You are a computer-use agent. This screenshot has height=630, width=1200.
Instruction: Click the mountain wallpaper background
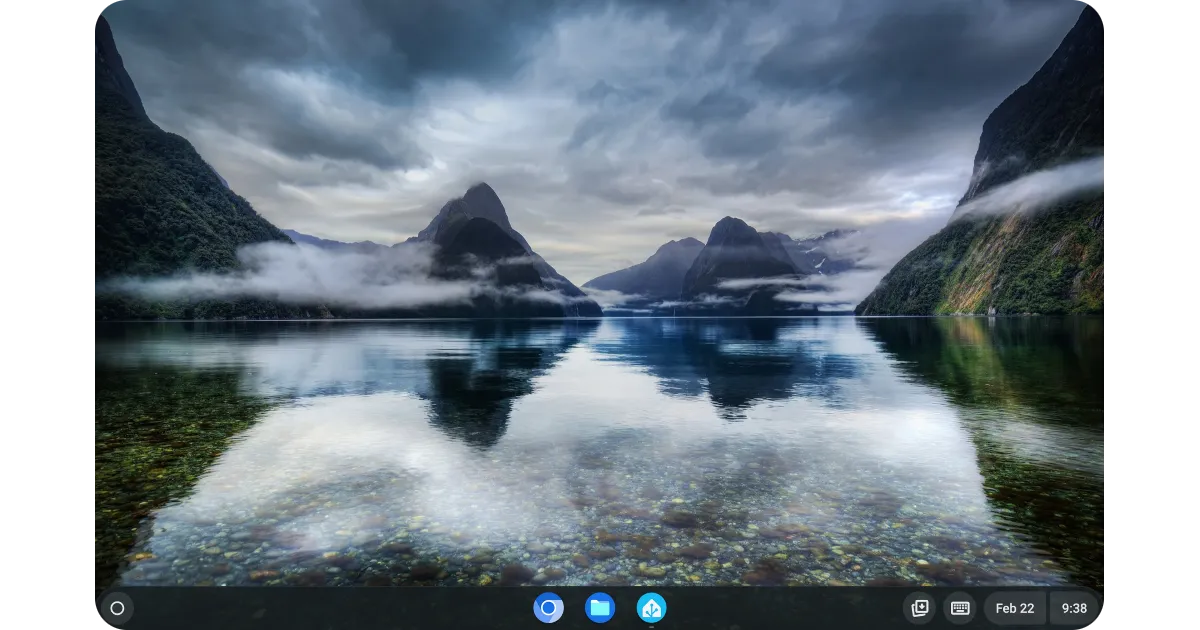coord(600,300)
